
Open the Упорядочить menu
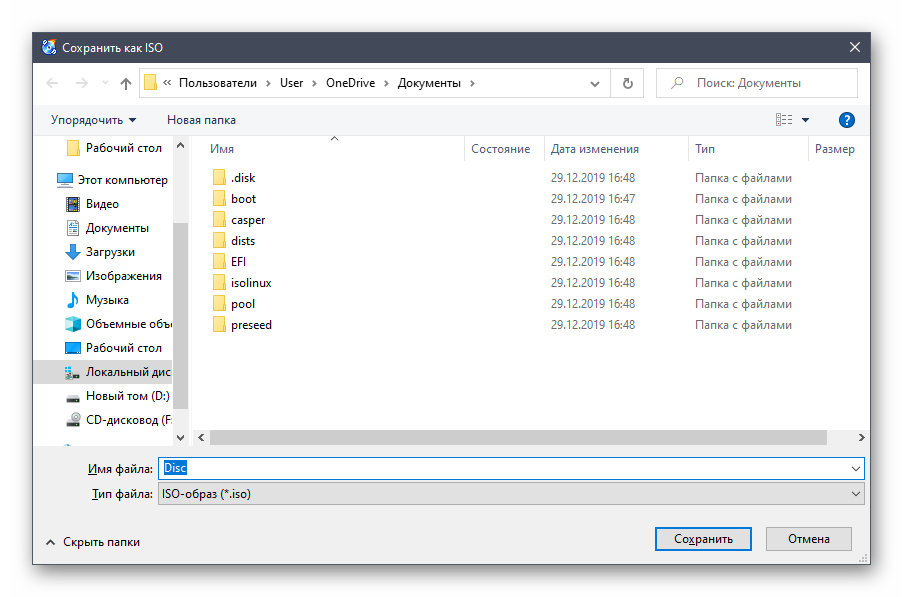93,120
